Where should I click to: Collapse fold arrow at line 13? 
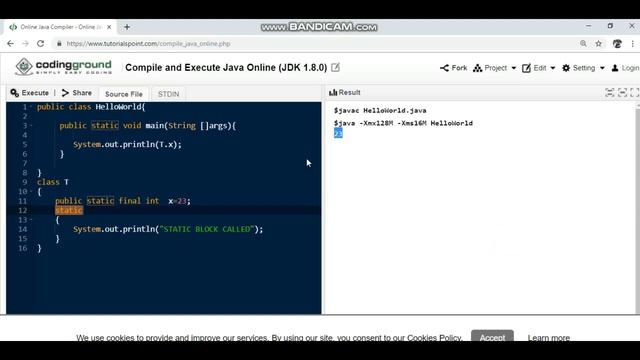(31, 220)
